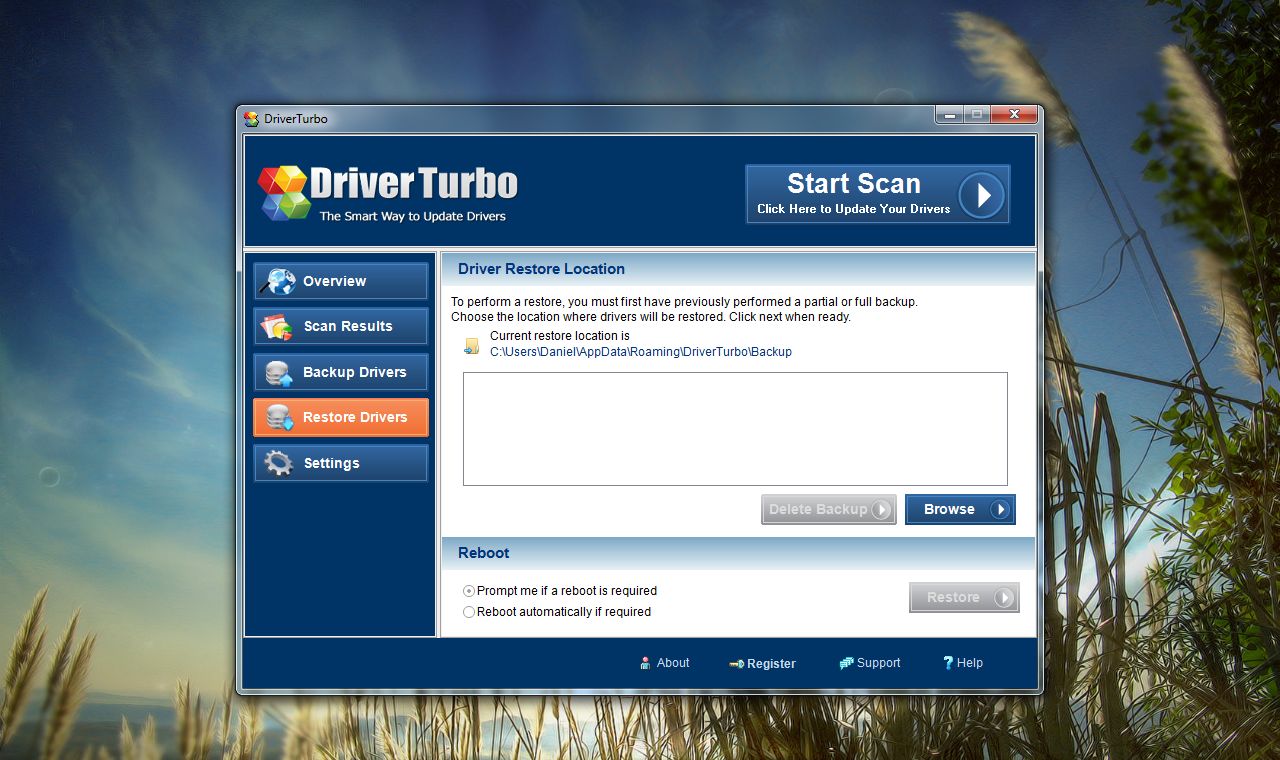Click the Help question mark icon

[x=948, y=663]
